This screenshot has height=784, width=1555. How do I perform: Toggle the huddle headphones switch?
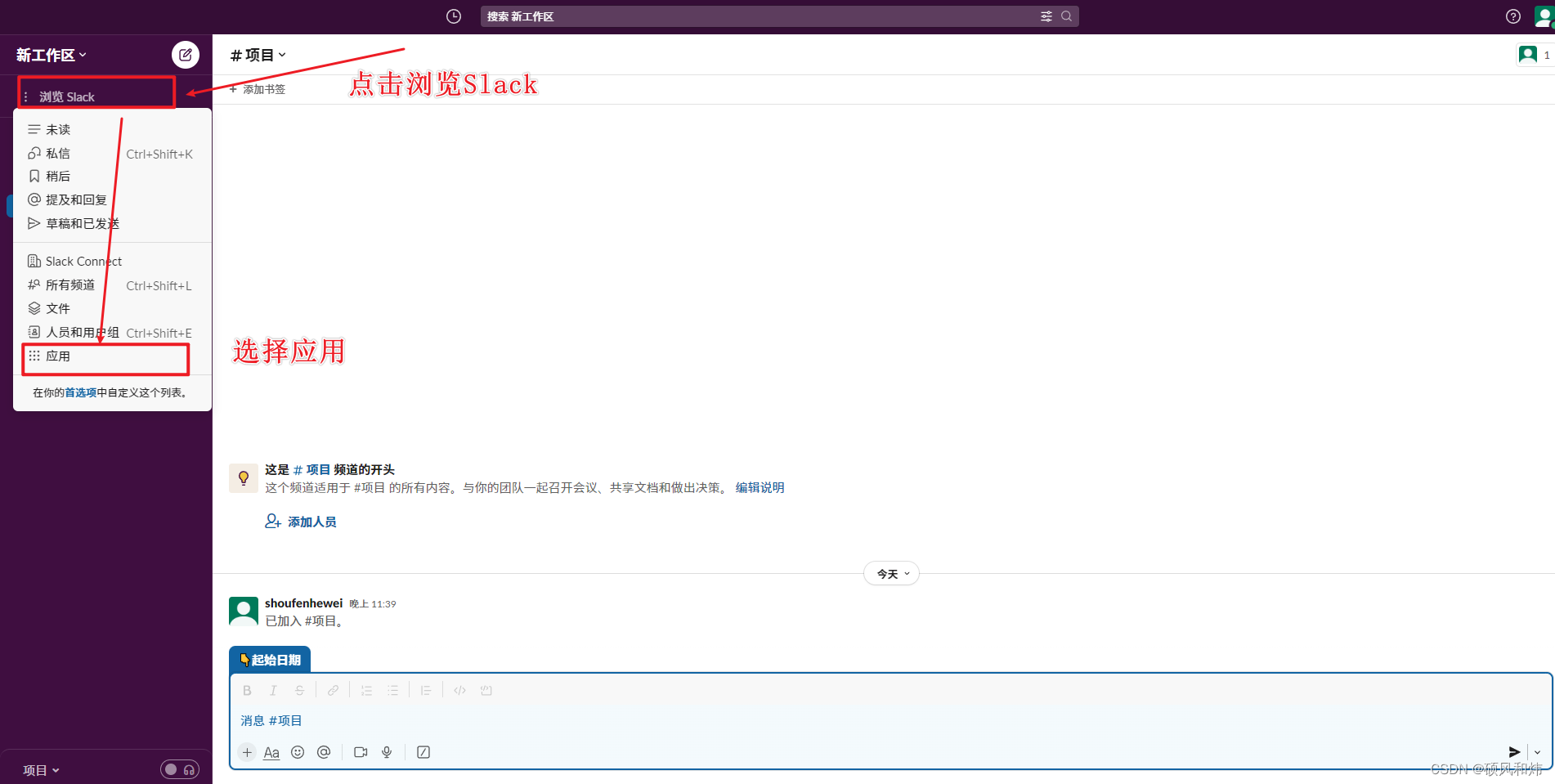[x=180, y=769]
